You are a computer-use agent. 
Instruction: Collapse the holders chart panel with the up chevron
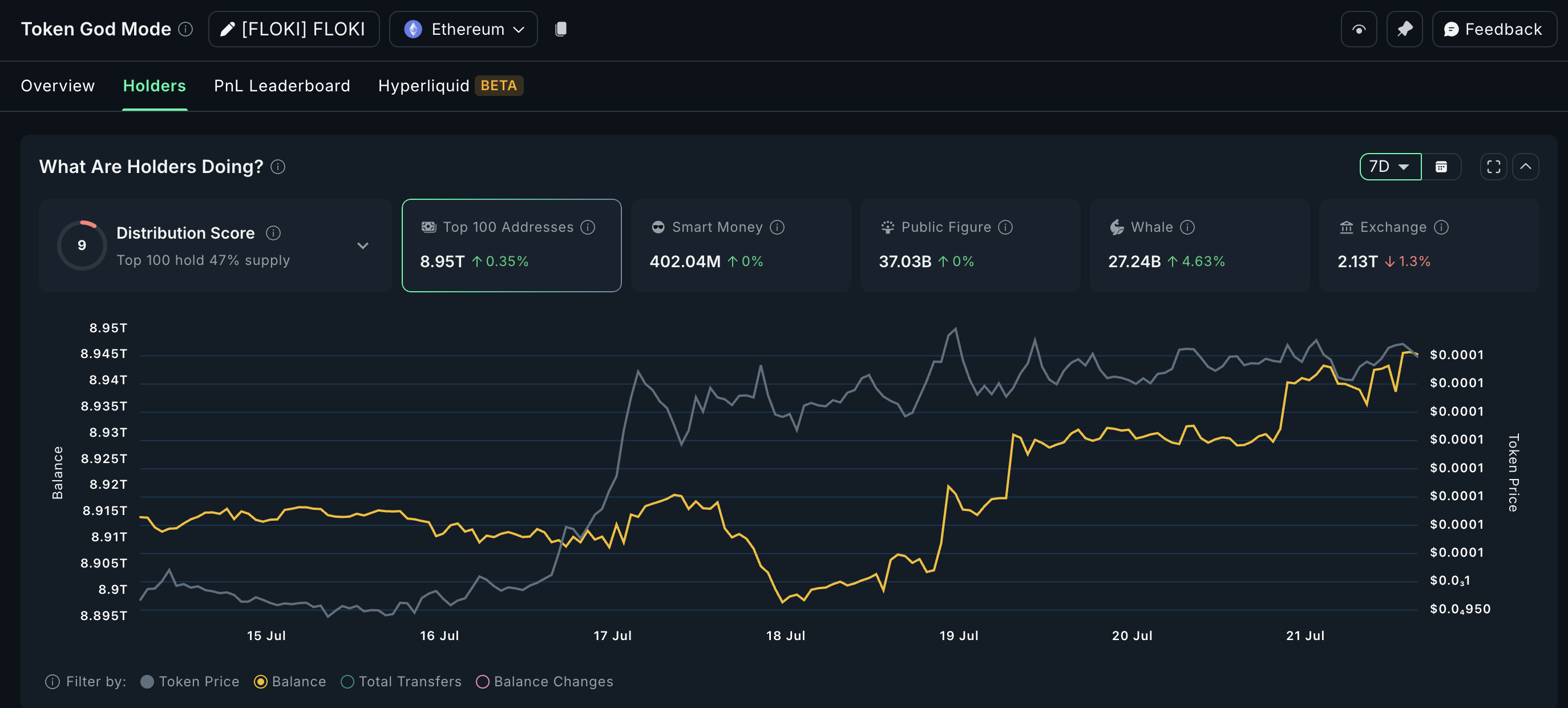point(1526,166)
